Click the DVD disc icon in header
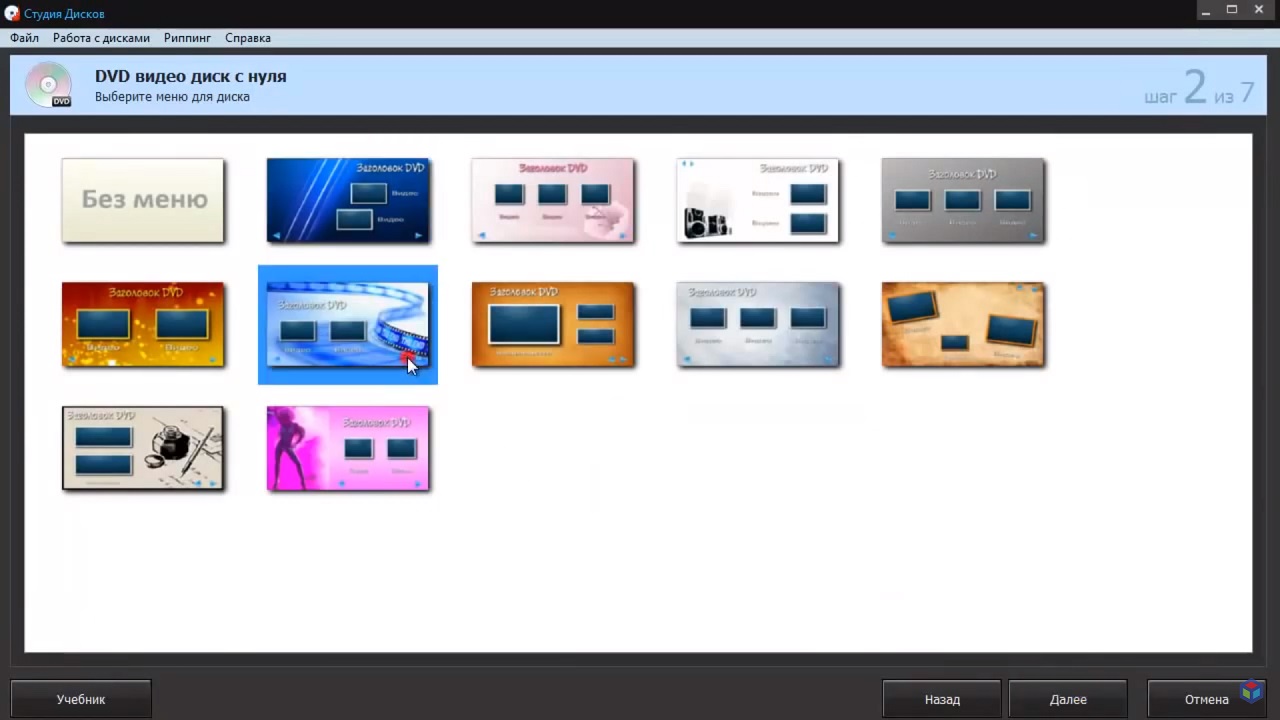Image resolution: width=1280 pixels, height=720 pixels. pyautogui.click(x=48, y=85)
